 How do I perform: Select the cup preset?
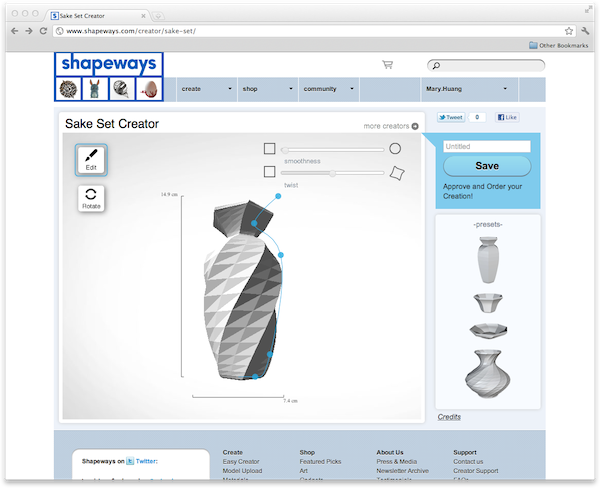pyautogui.click(x=488, y=303)
